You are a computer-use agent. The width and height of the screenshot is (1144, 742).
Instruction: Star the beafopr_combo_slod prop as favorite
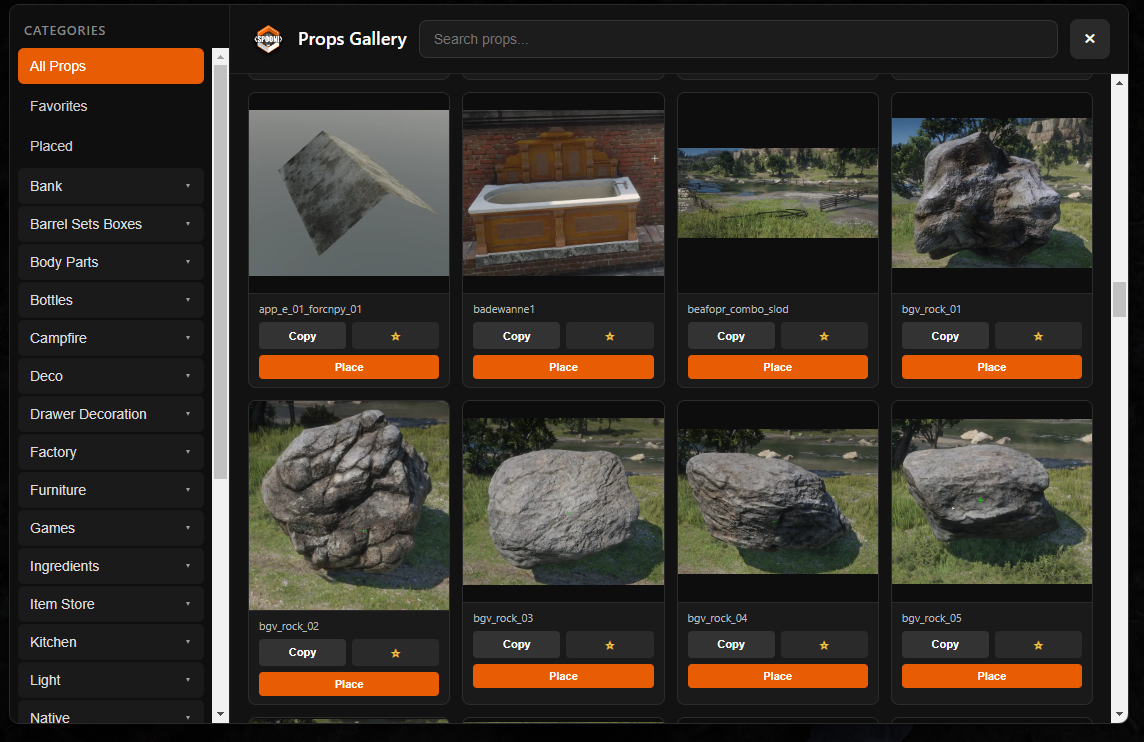pyautogui.click(x=824, y=336)
